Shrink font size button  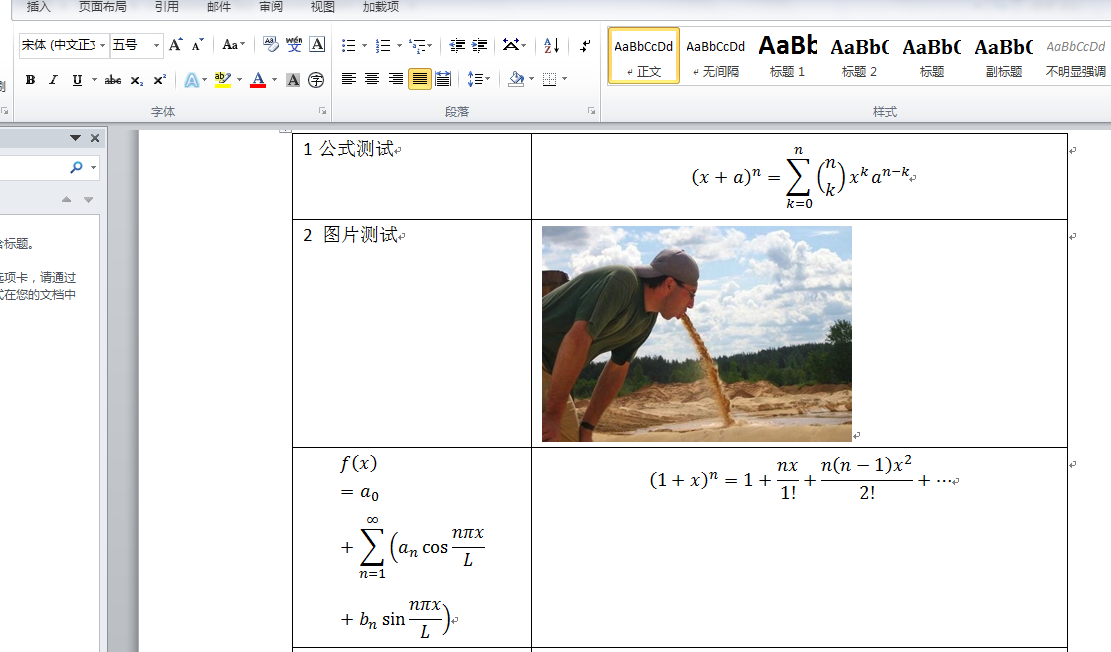[x=198, y=45]
